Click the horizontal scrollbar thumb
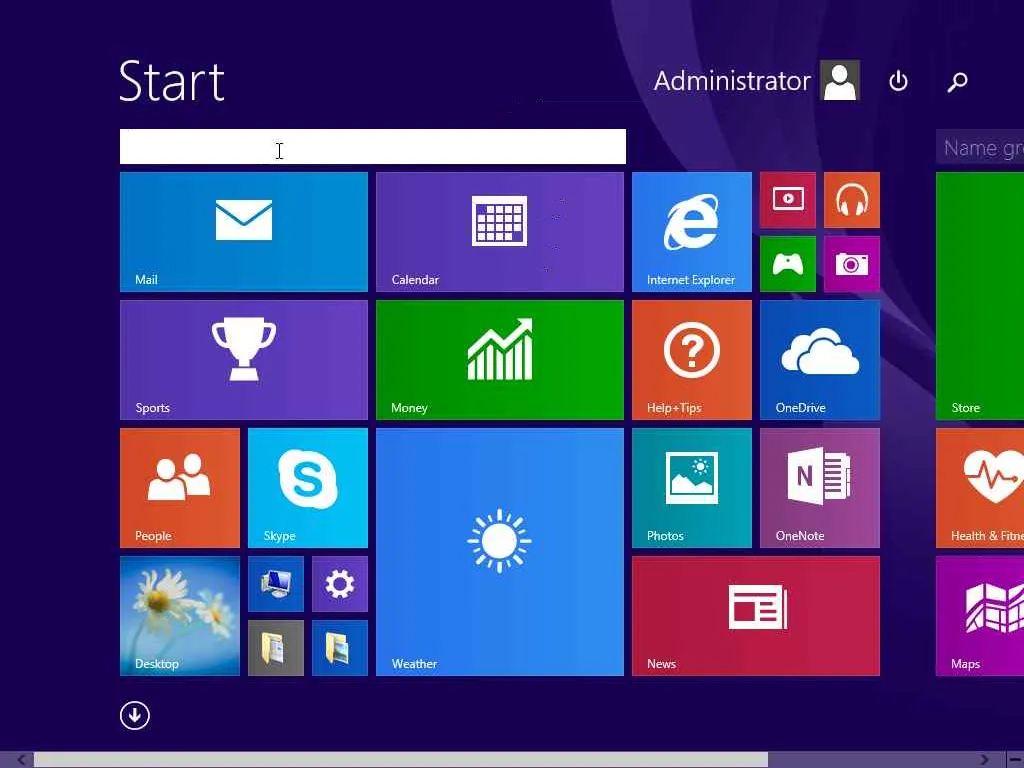Image resolution: width=1024 pixels, height=768 pixels. click(400, 760)
